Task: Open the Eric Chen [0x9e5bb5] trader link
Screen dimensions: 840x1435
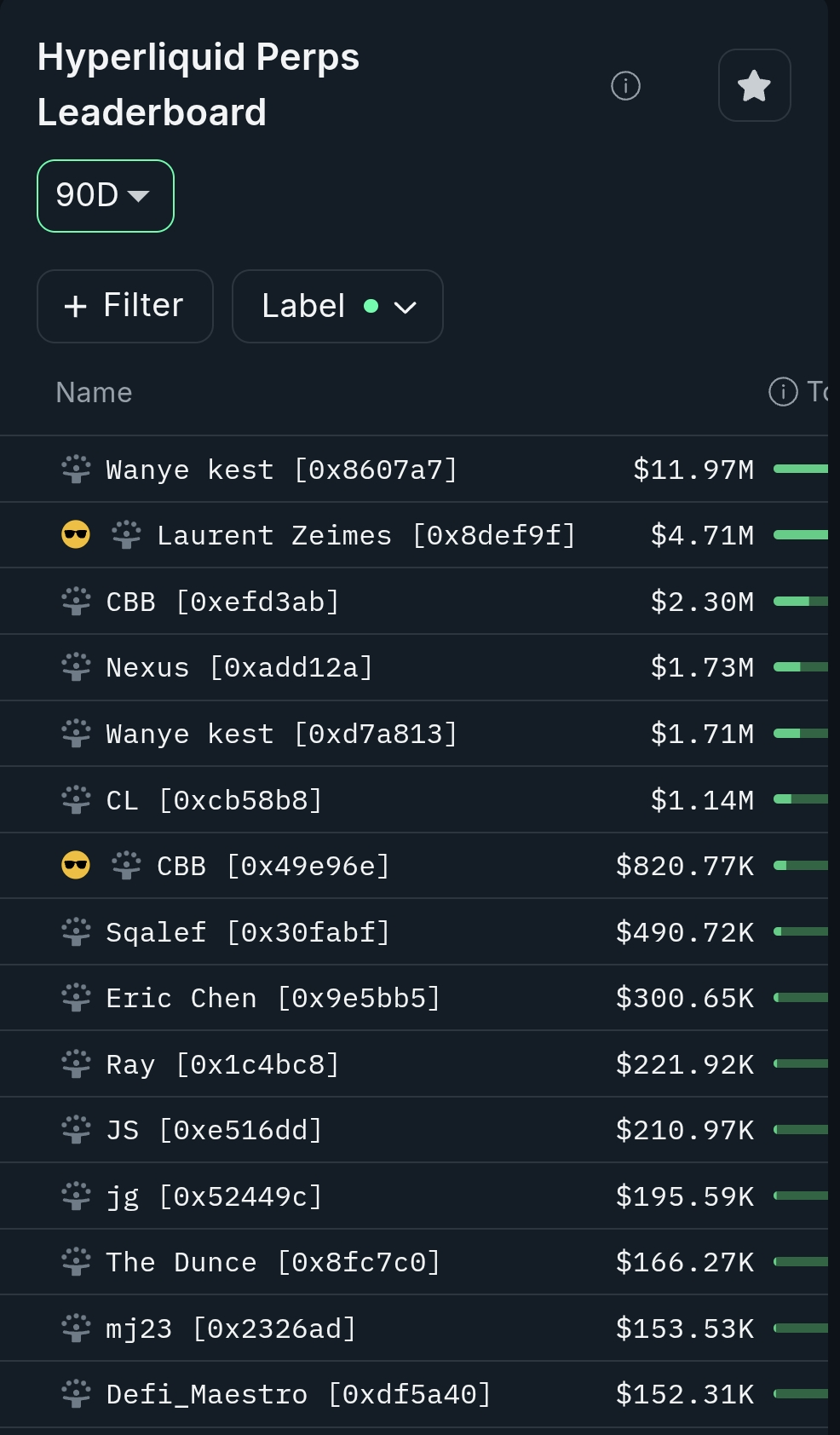Action: click(273, 998)
